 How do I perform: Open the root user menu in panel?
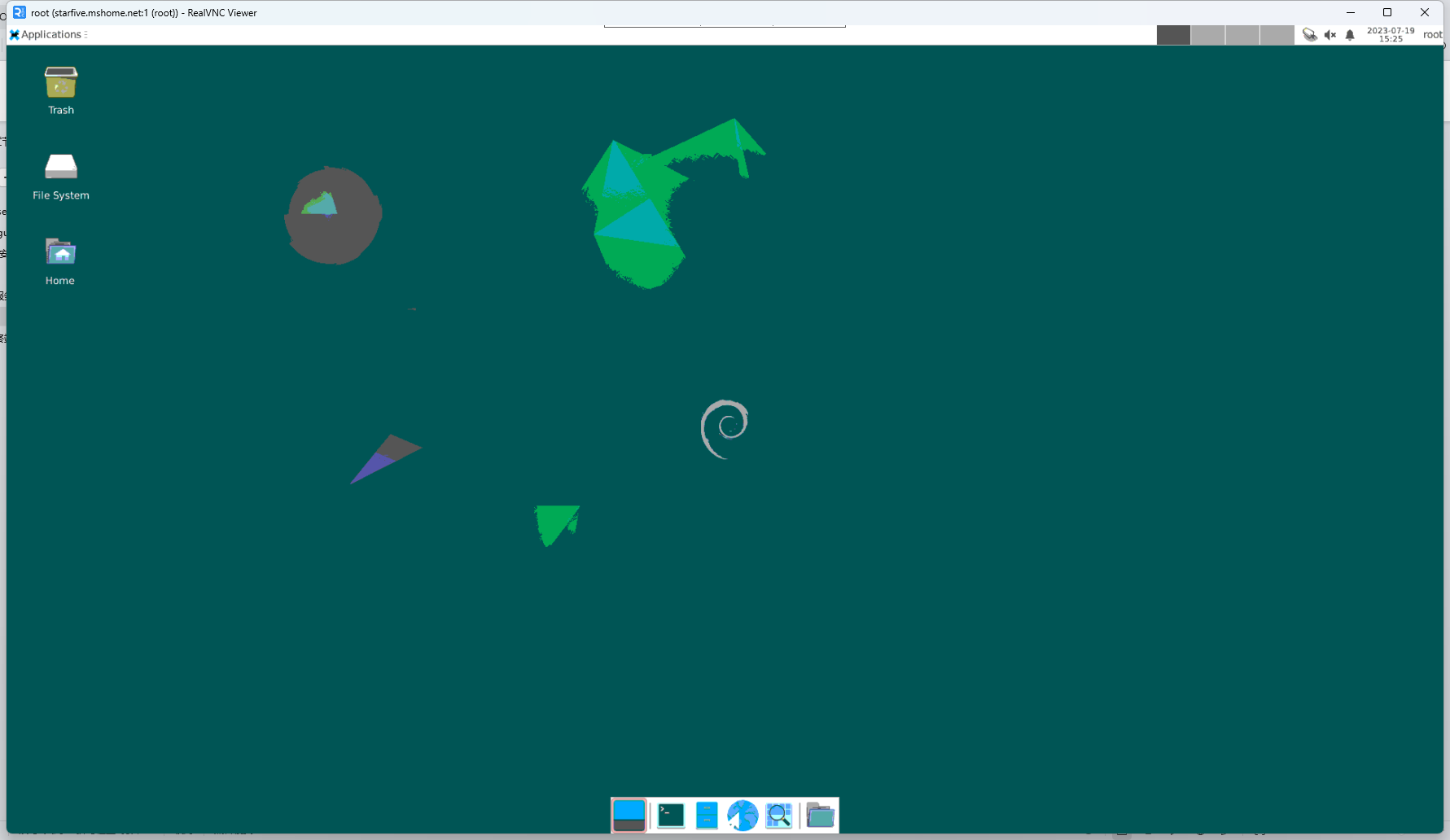(x=1433, y=34)
